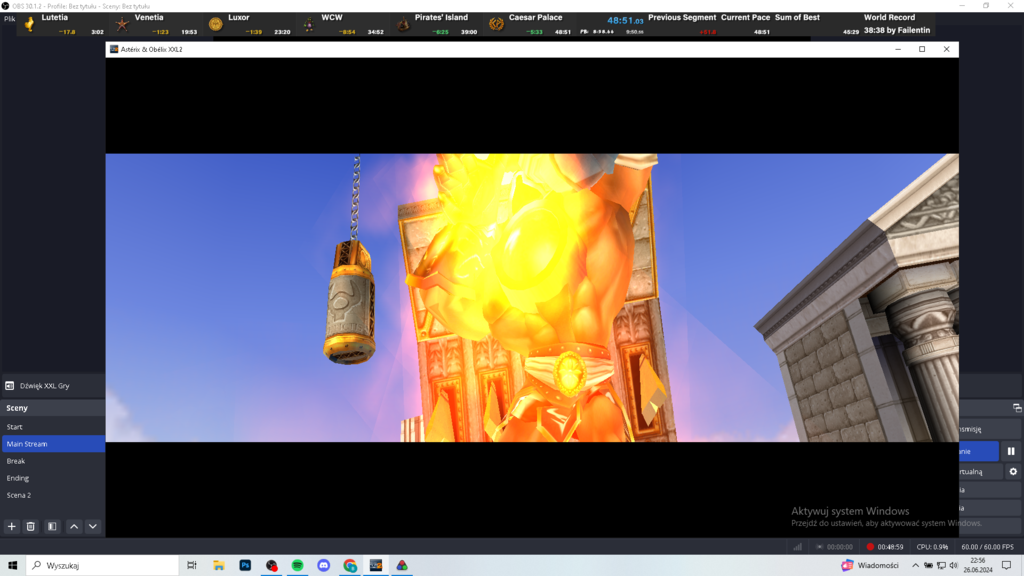Screen dimensions: 1024x576
Task: Open the Plik menu in OBS
Action: [x=9, y=19]
